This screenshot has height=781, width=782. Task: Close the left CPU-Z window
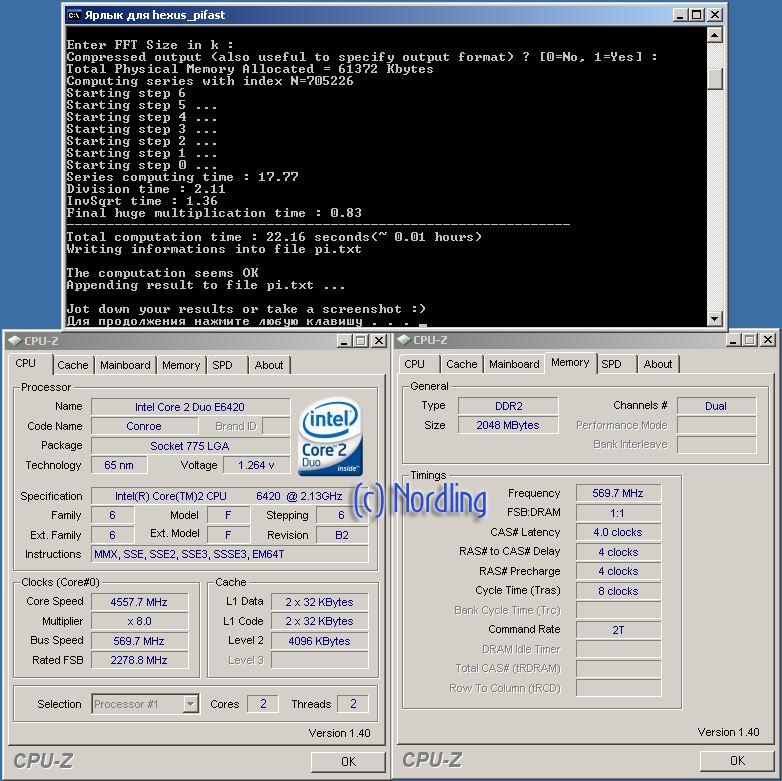click(379, 341)
